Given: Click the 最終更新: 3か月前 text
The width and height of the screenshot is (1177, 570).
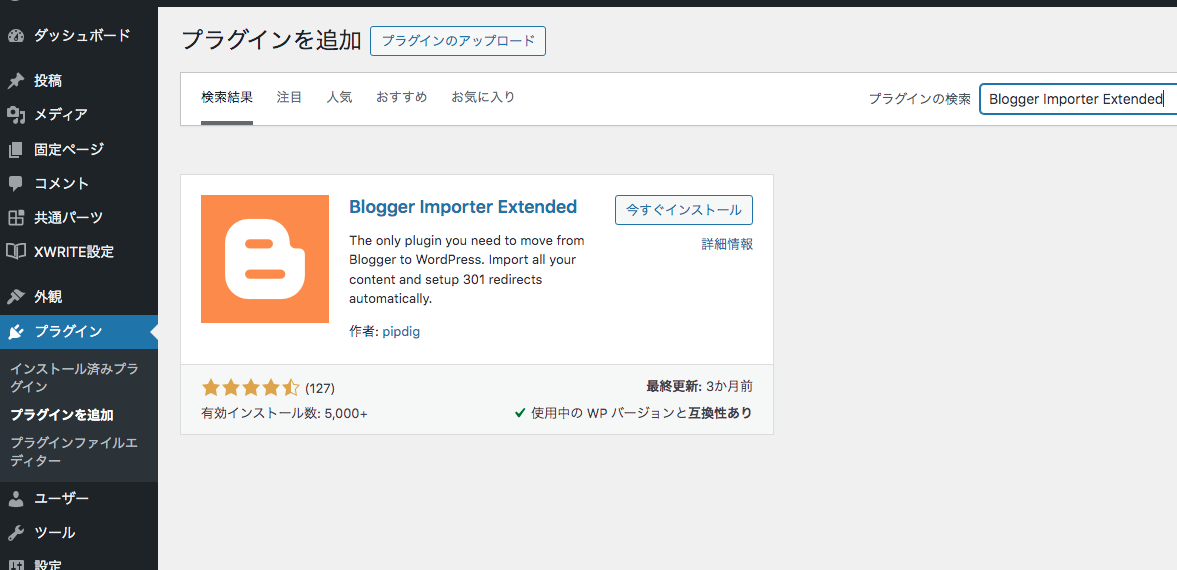Looking at the screenshot, I should [x=700, y=387].
